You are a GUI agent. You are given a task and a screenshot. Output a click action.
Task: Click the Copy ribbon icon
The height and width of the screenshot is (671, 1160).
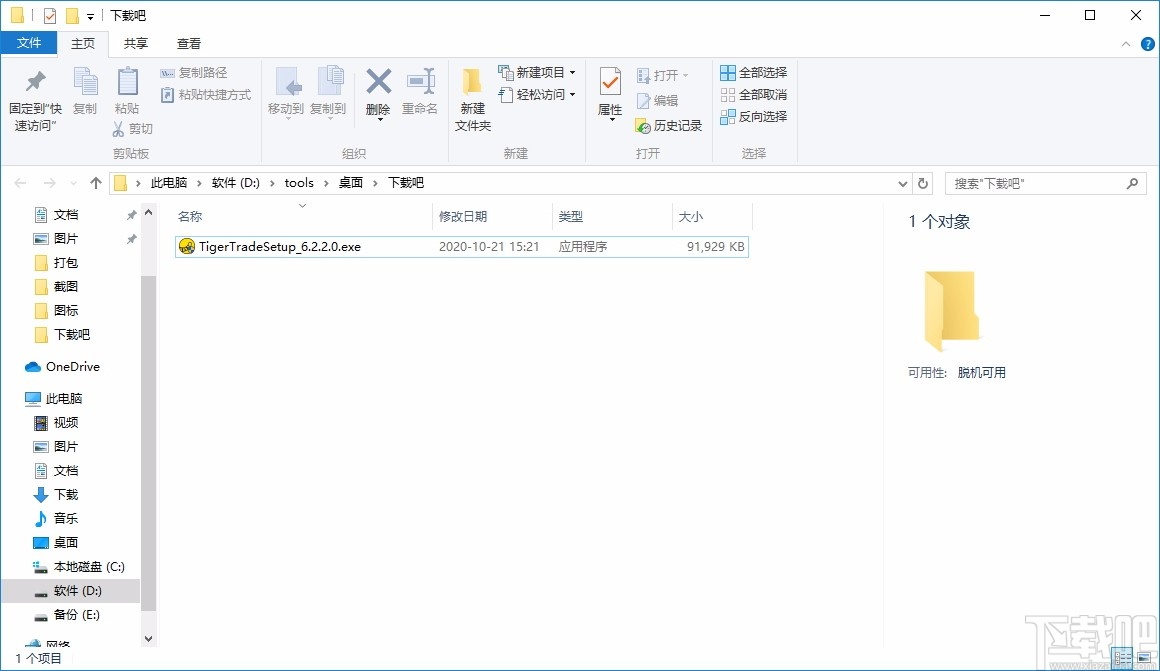pos(85,92)
